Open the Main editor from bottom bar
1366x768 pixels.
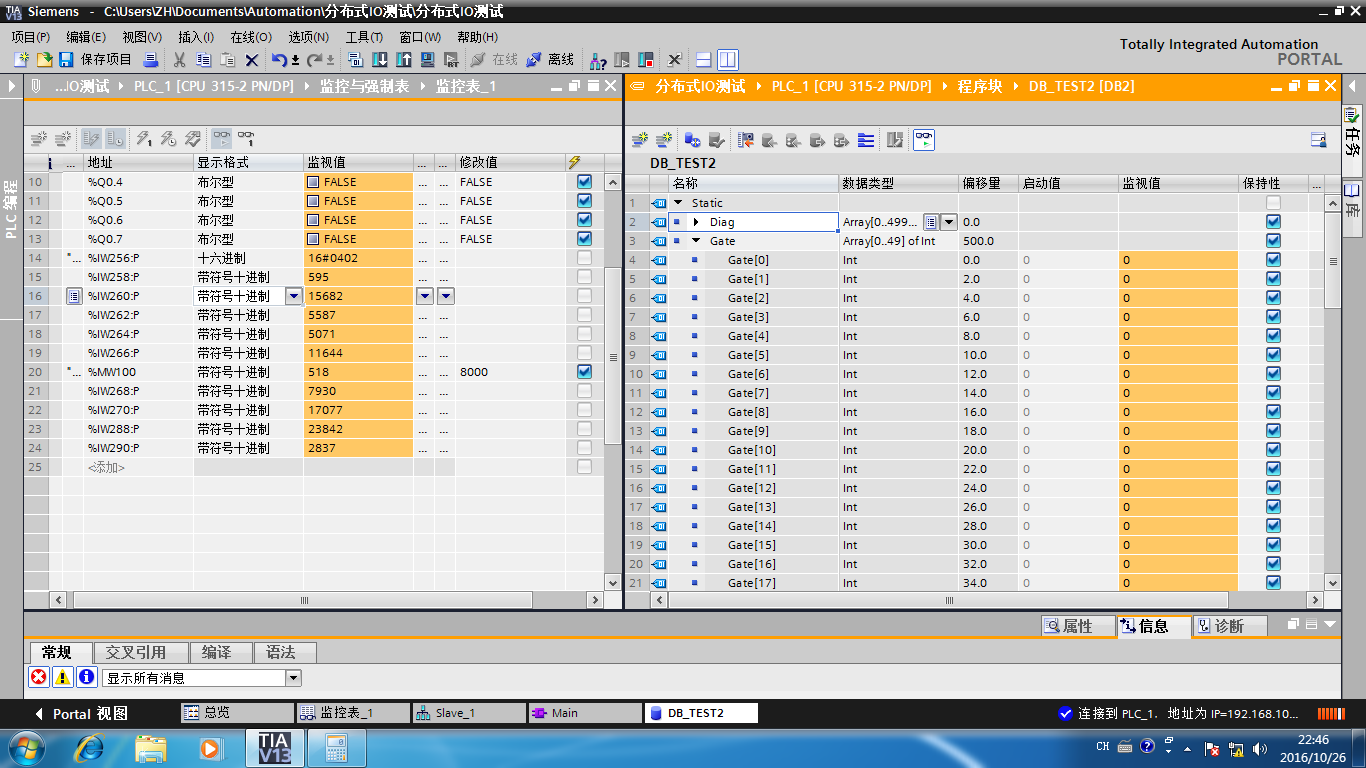[x=584, y=713]
